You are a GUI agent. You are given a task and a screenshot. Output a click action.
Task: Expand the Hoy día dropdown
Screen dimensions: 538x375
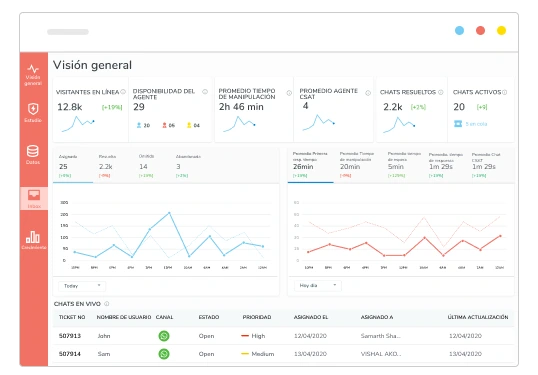tap(318, 285)
